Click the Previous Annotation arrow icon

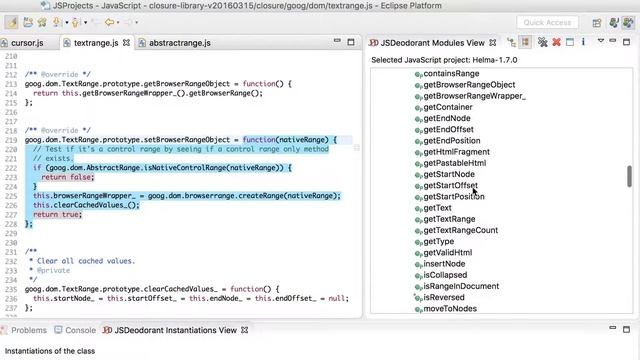pos(75,22)
